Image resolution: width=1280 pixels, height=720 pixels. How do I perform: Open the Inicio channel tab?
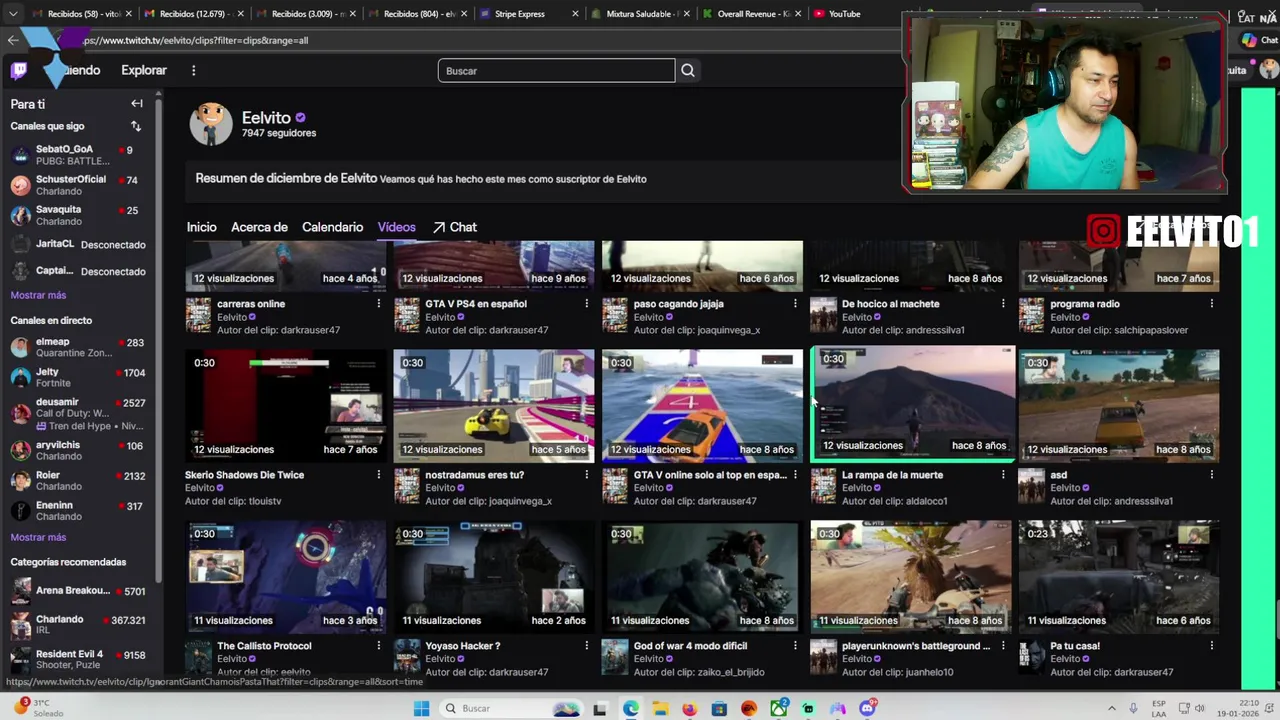pyautogui.click(x=201, y=227)
